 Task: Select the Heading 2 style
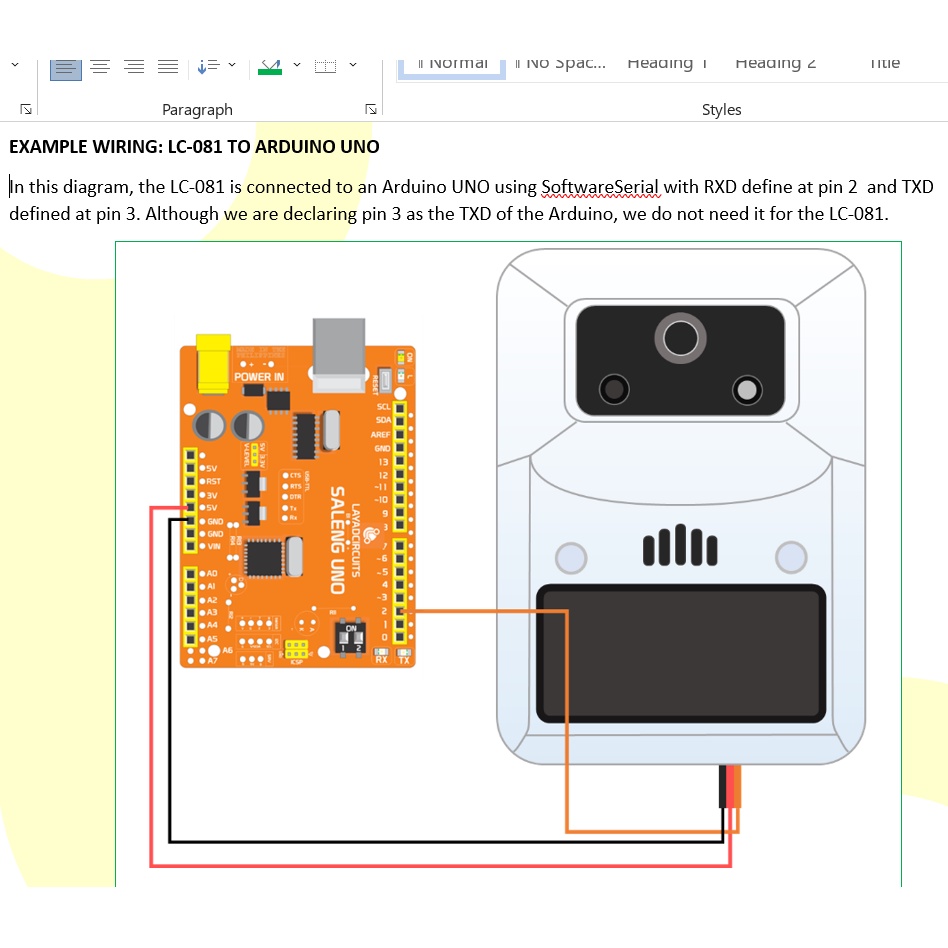(775, 63)
